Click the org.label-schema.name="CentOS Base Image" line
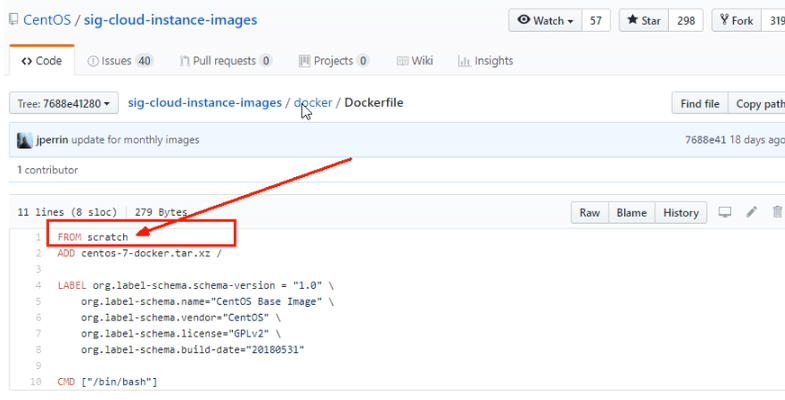This screenshot has width=785, height=400. [207, 301]
